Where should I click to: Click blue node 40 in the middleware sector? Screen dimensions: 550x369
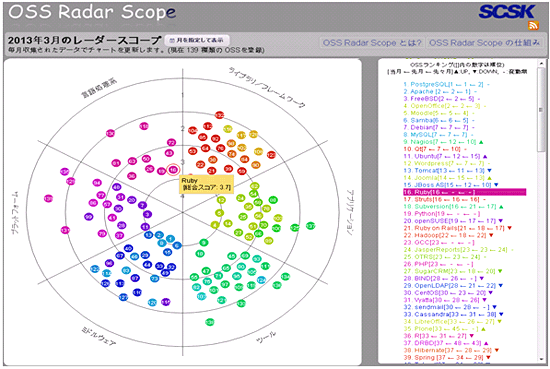pos(128,248)
